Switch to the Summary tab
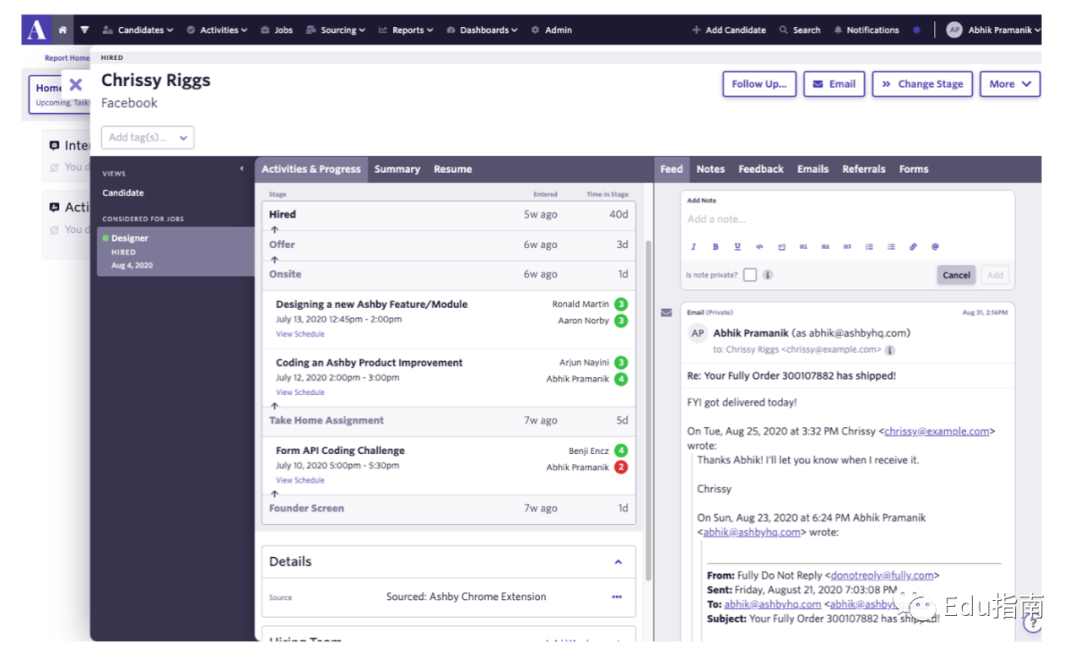 point(397,169)
